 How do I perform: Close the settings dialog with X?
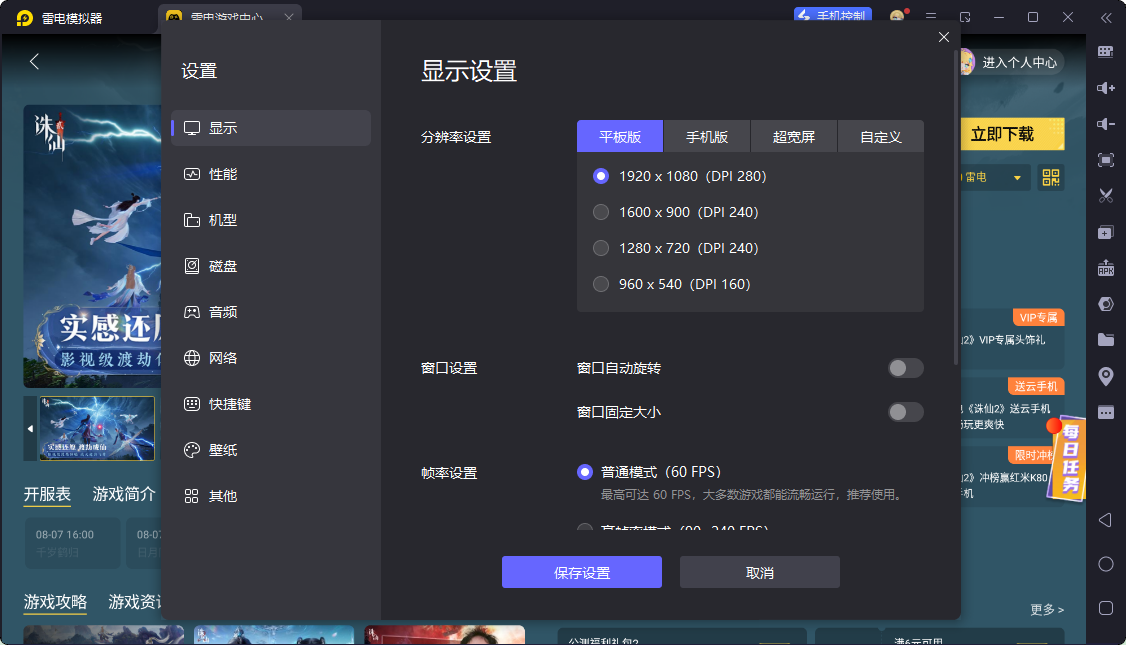click(x=944, y=37)
